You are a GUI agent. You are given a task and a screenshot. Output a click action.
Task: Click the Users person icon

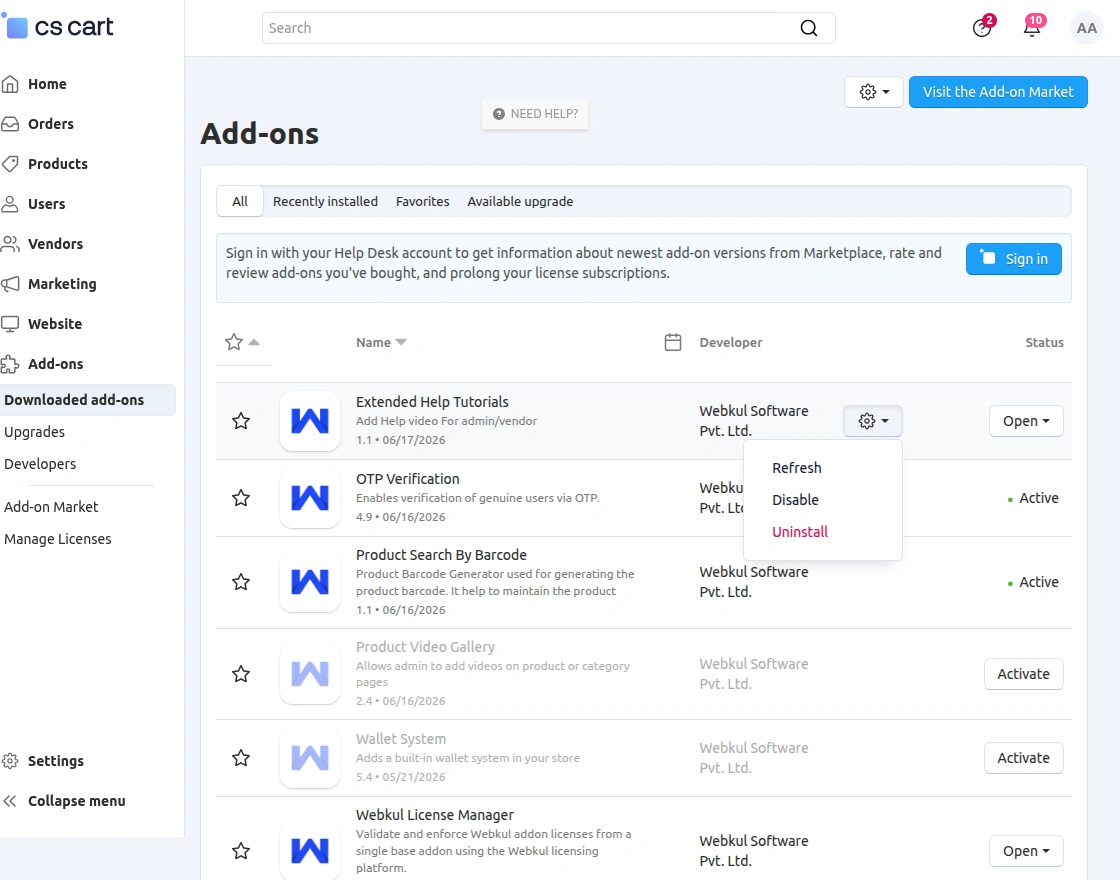click(10, 204)
